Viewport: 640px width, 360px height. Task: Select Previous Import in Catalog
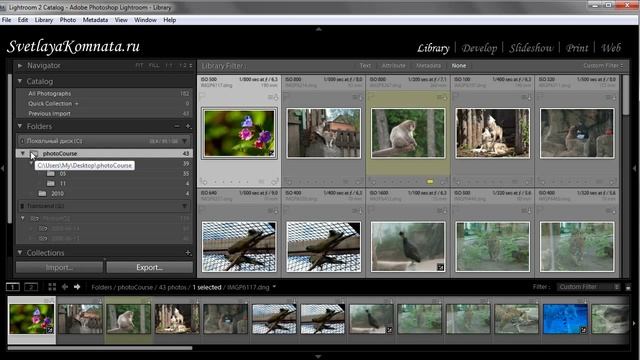click(104, 113)
